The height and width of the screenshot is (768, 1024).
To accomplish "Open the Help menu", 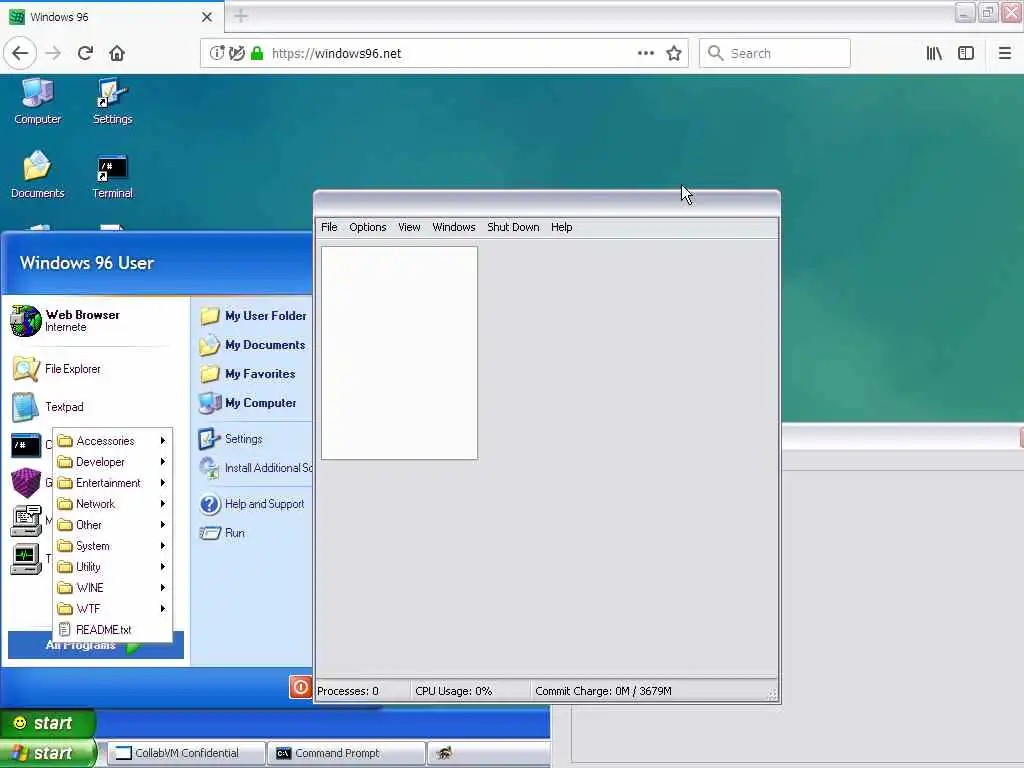I will (x=562, y=227).
